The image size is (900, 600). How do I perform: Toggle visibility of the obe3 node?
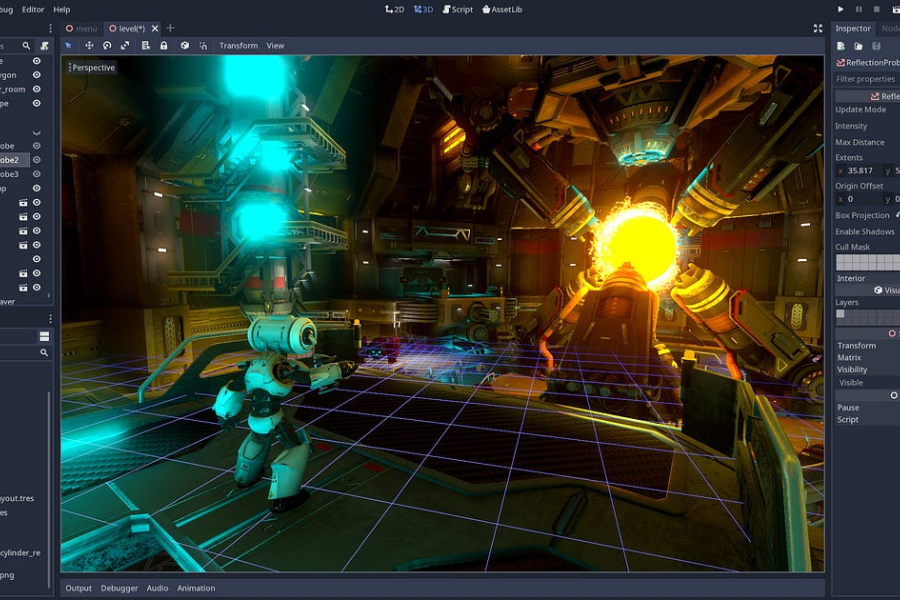(36, 174)
